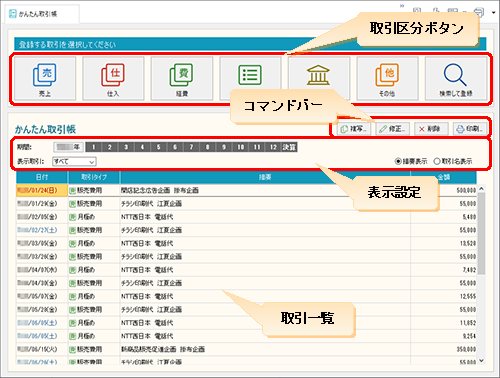Choose the 売上 transaction button
The height and width of the screenshot is (378, 500).
[x=45, y=78]
